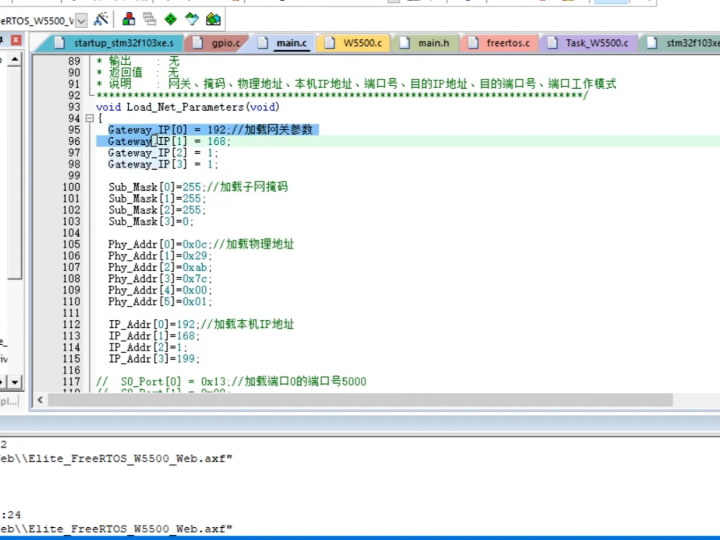Open Options for Target magic wand icon

coord(101,19)
